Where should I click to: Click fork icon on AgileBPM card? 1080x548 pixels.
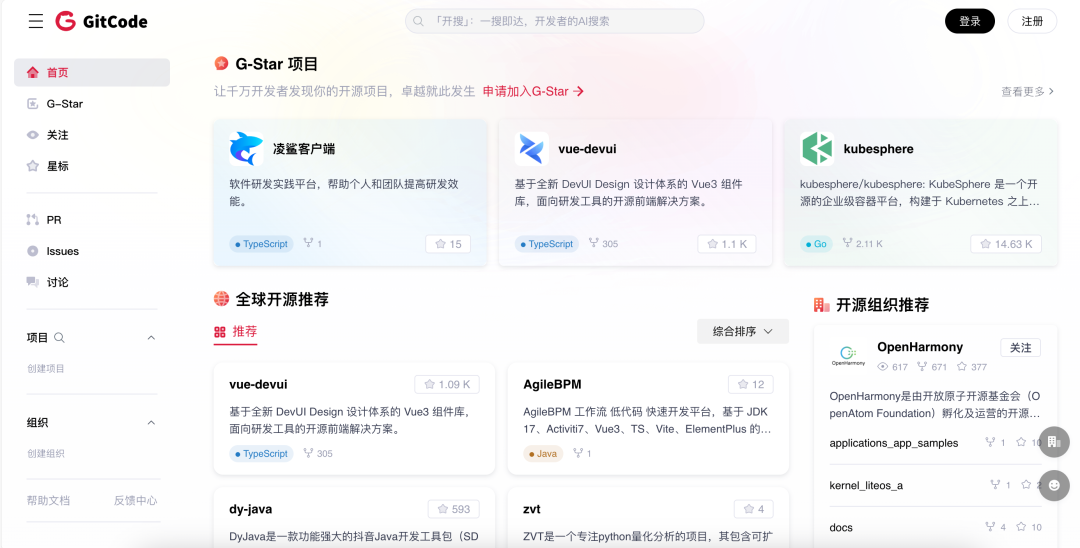578,453
